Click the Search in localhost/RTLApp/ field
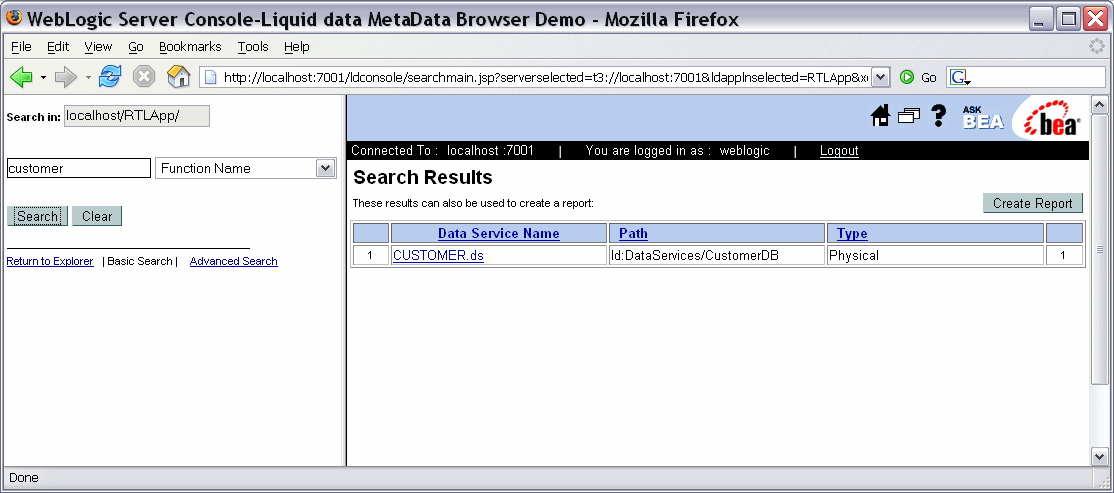 click(137, 117)
